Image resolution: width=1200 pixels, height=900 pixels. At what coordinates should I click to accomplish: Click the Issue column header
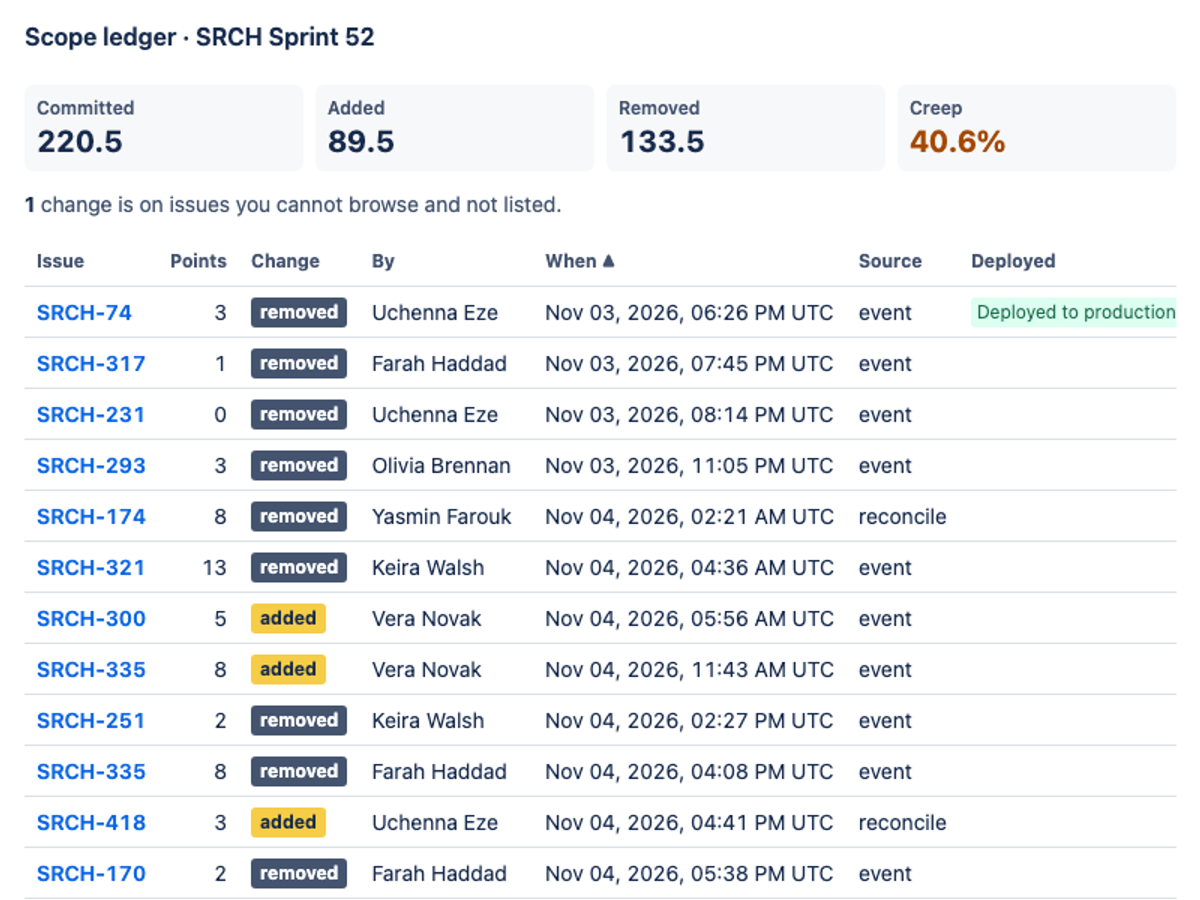60,261
